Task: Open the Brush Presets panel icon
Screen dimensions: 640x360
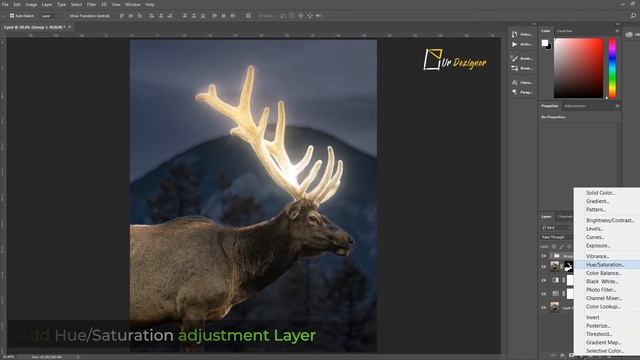Action: (514, 68)
